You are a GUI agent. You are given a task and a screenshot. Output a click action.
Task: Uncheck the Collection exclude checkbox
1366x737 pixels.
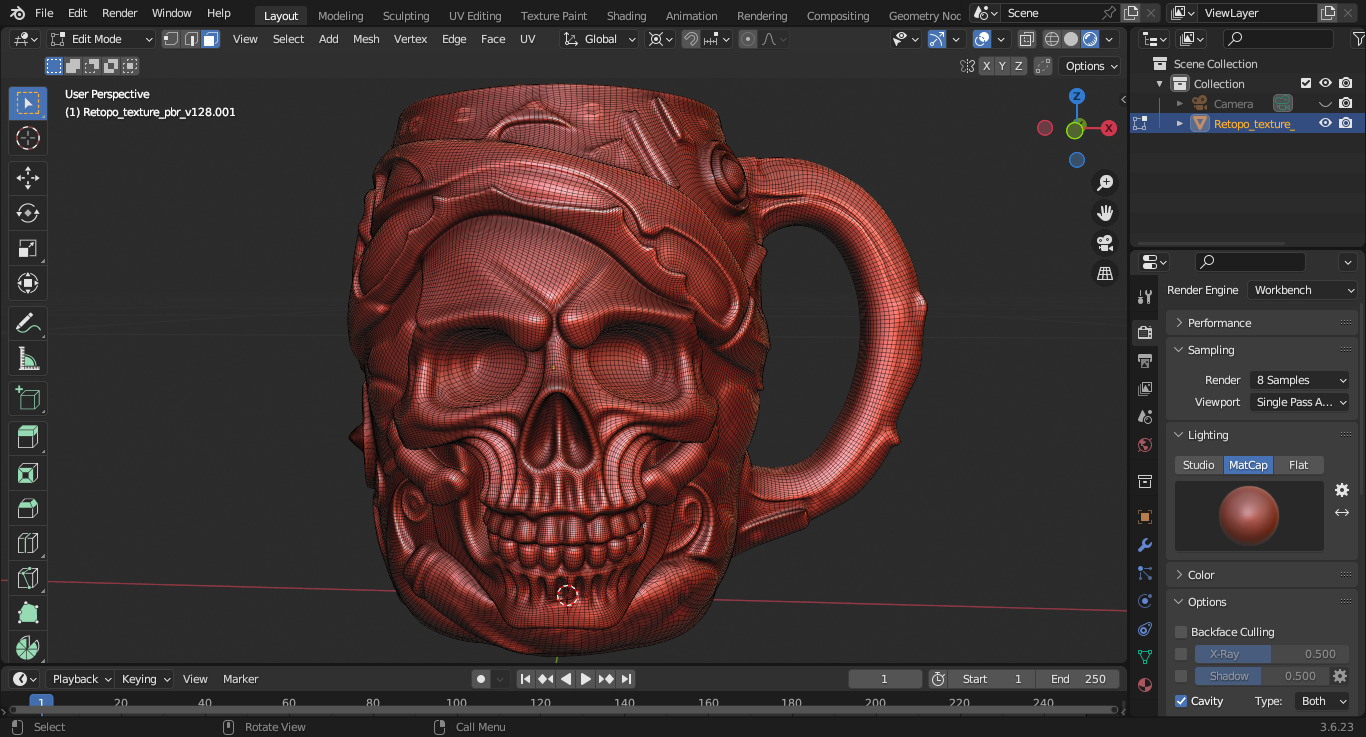click(x=1305, y=83)
